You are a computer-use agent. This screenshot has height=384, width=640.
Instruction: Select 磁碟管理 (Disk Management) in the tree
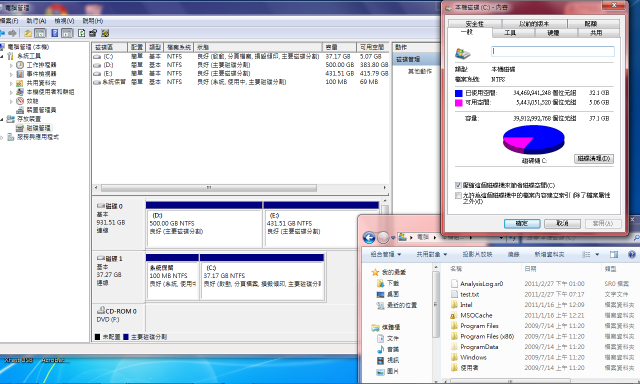38,128
